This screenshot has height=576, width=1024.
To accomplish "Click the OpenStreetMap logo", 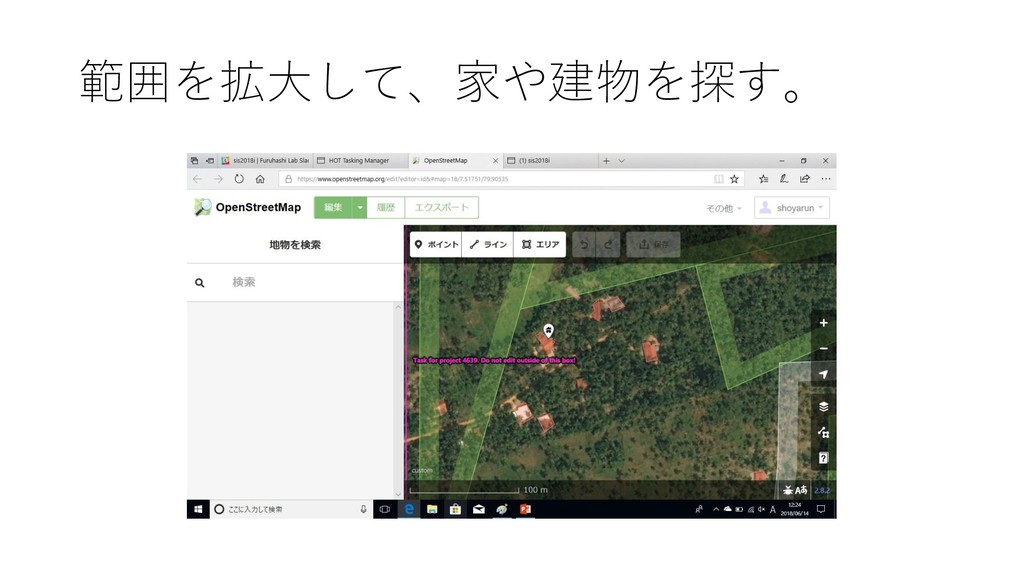I will click(x=248, y=207).
